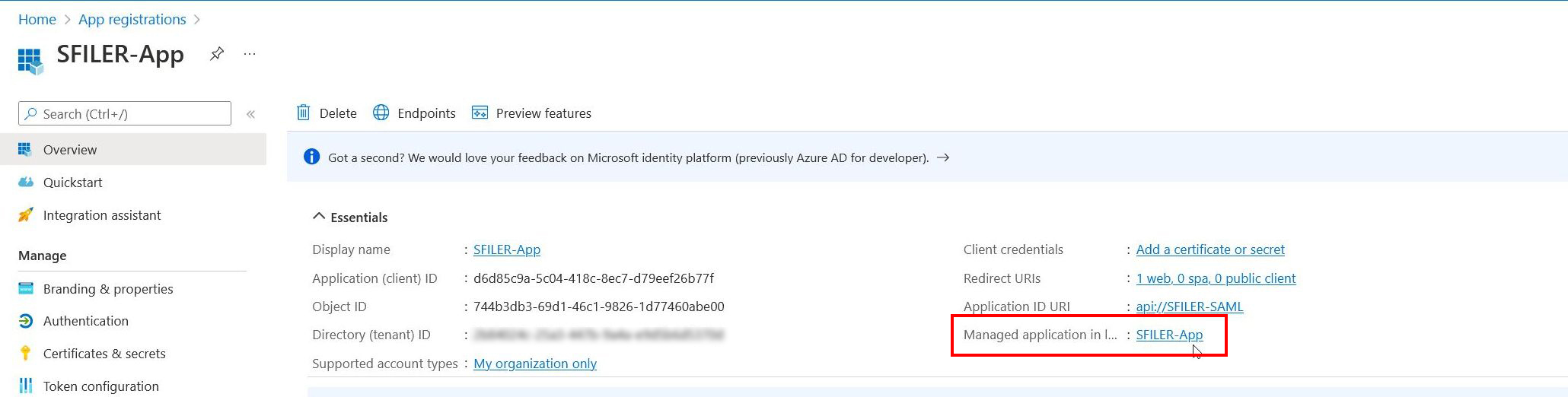The image size is (1568, 397).
Task: Open Authentication settings
Action: click(86, 321)
